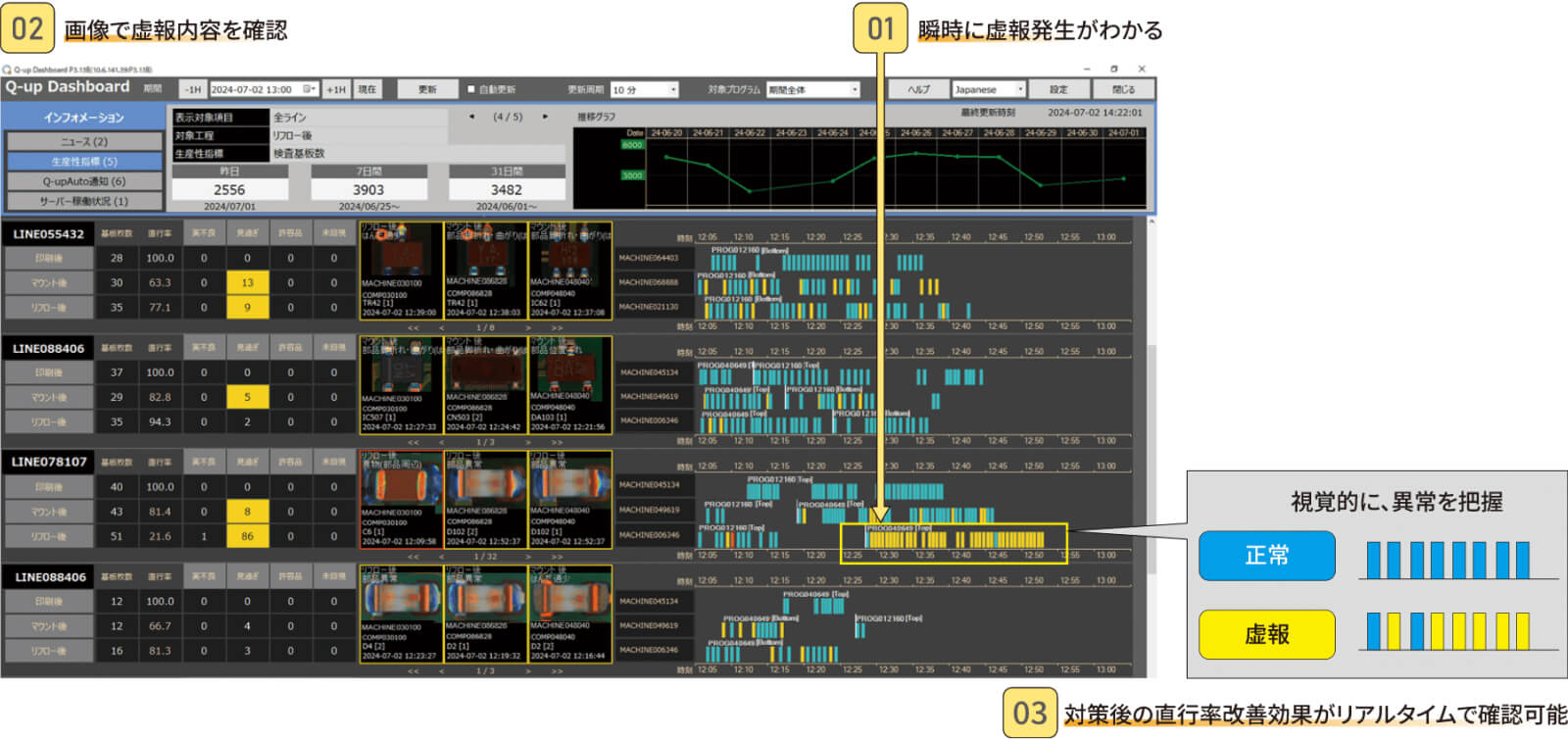Open C6 [1] thumbnail in LINE078107
The image size is (1568, 739).
coord(402,500)
